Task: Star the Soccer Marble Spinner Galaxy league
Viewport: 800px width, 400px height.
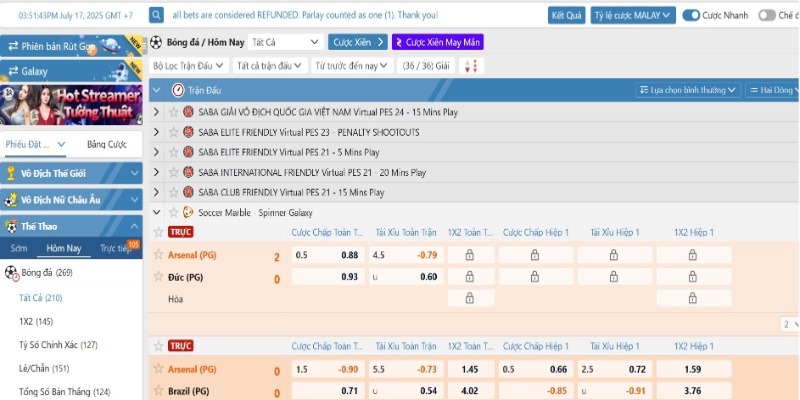Action: coord(173,212)
